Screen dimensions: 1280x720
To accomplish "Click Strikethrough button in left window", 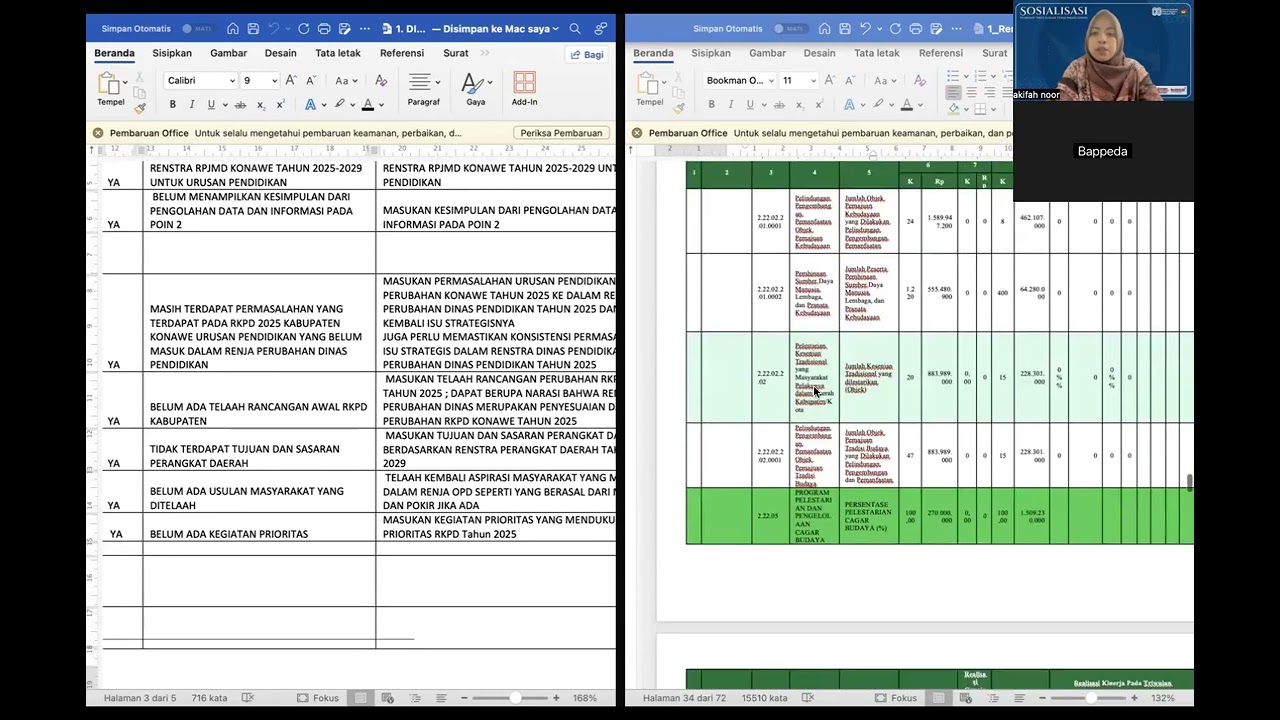I will pyautogui.click(x=240, y=104).
